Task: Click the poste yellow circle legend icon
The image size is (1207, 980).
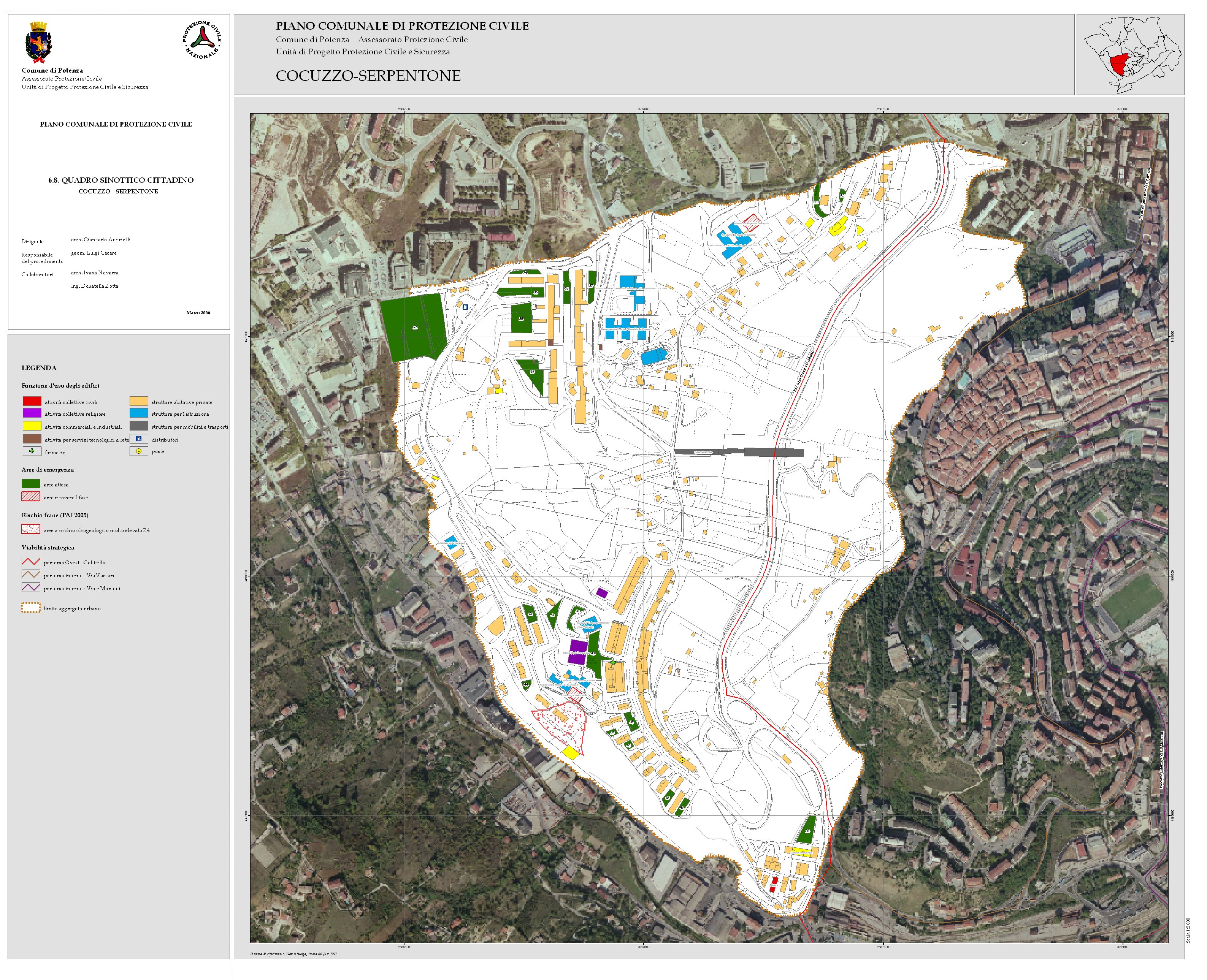Action: coord(138,451)
